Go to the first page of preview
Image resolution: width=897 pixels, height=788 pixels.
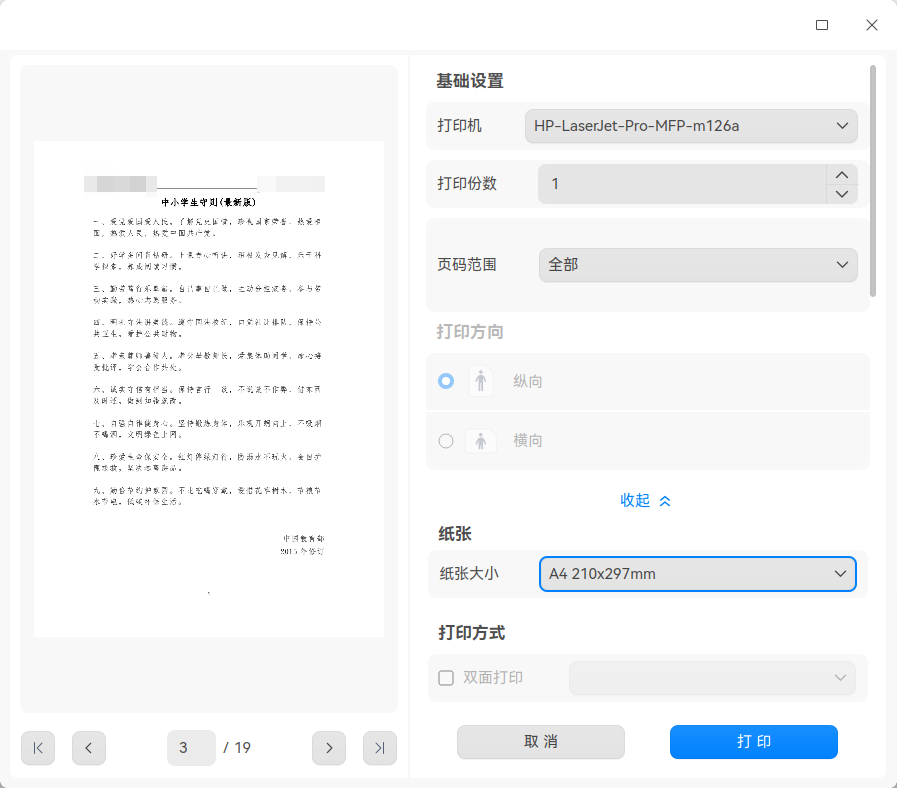click(x=38, y=747)
